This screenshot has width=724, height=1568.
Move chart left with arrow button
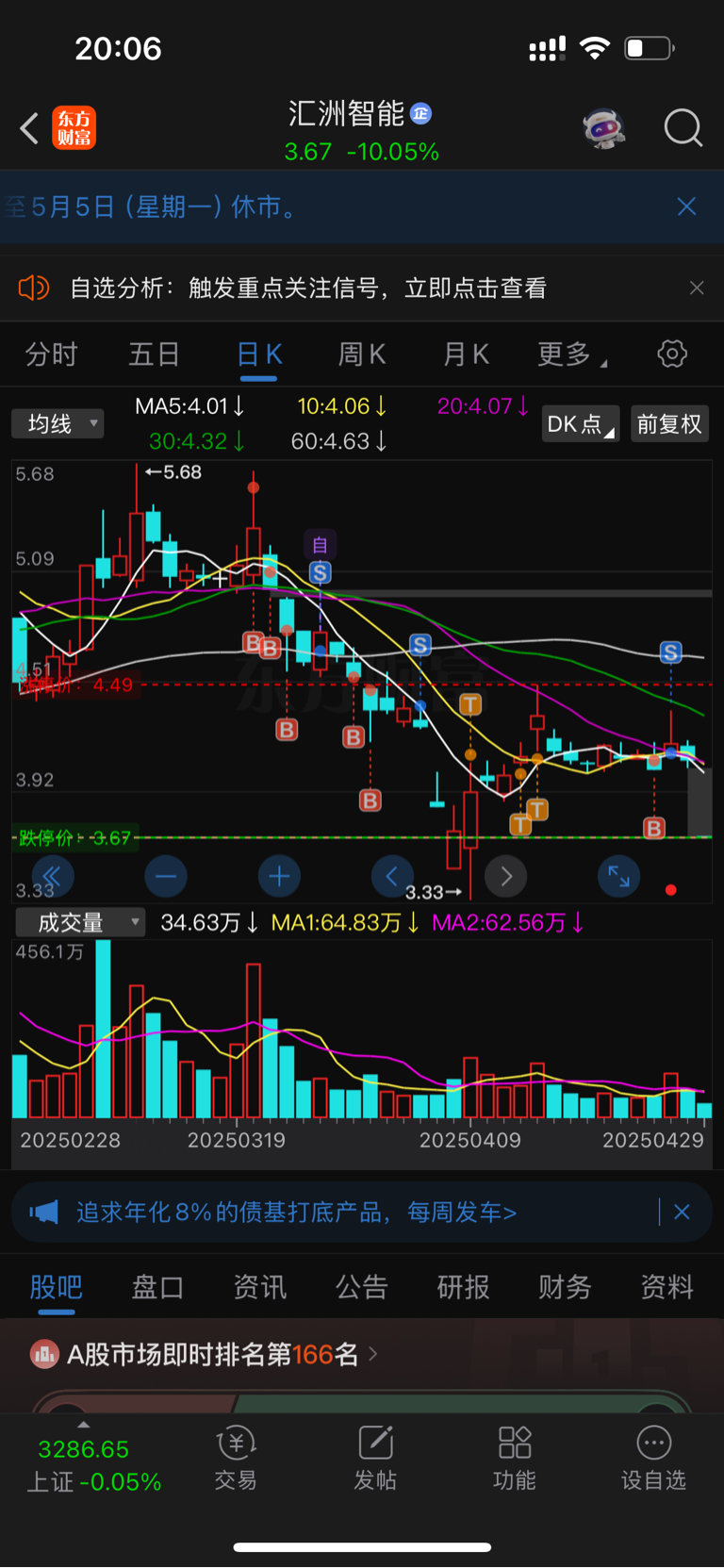(392, 877)
